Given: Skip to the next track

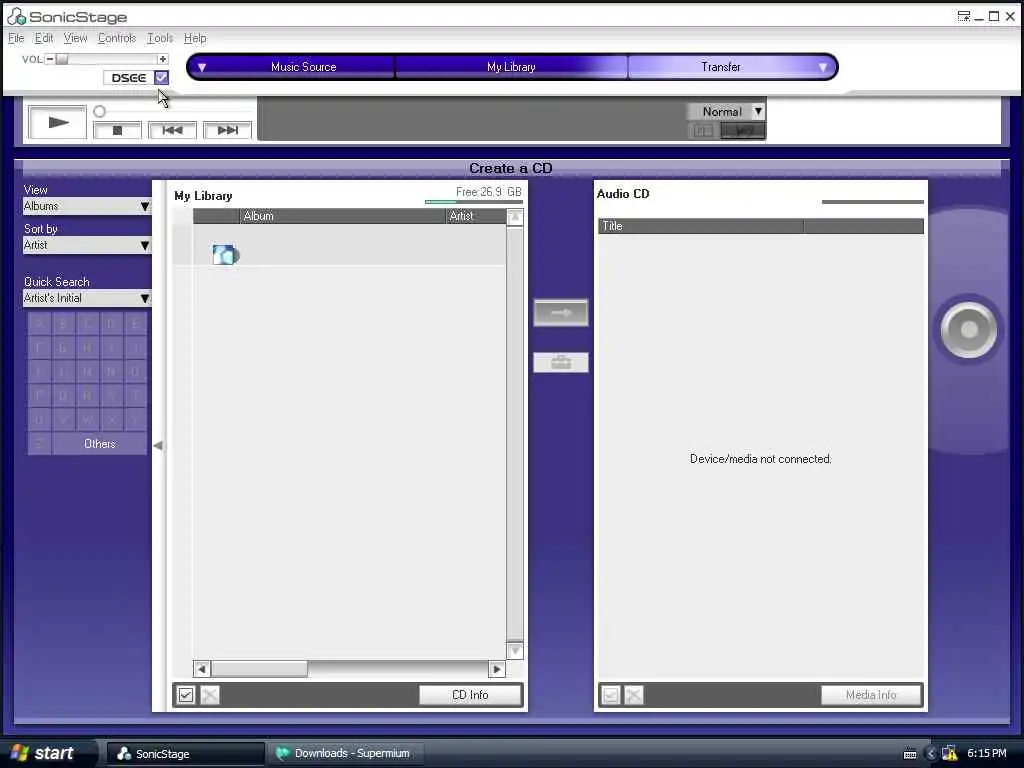Looking at the screenshot, I should point(227,130).
